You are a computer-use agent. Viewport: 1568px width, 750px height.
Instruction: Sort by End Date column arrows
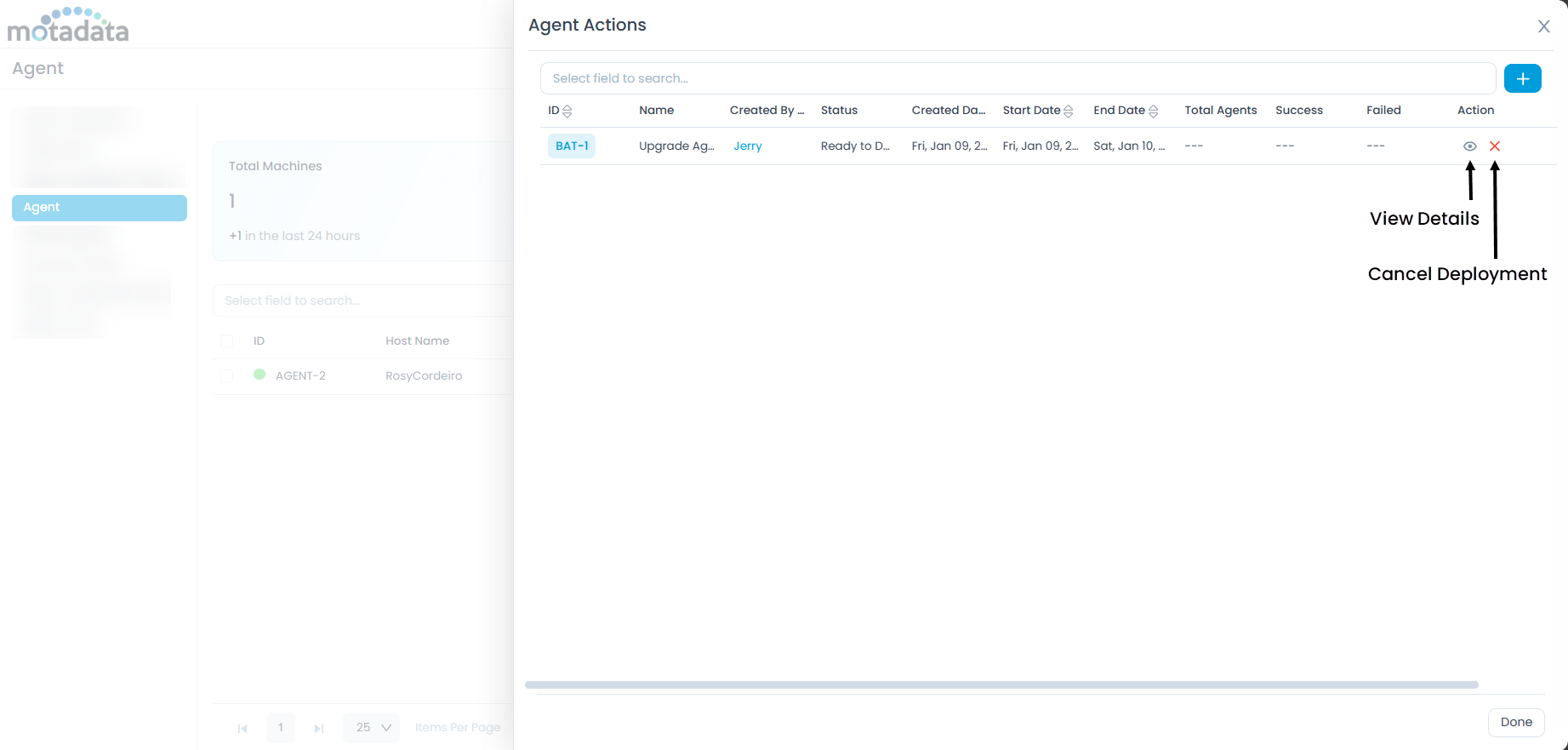click(x=1154, y=111)
